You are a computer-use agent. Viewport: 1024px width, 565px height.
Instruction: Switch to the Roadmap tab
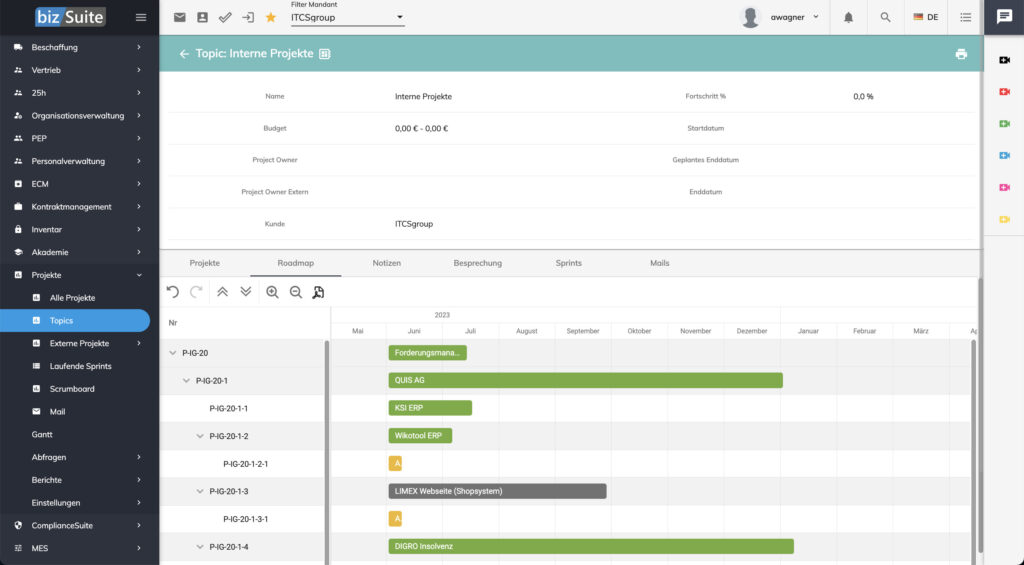coord(295,263)
